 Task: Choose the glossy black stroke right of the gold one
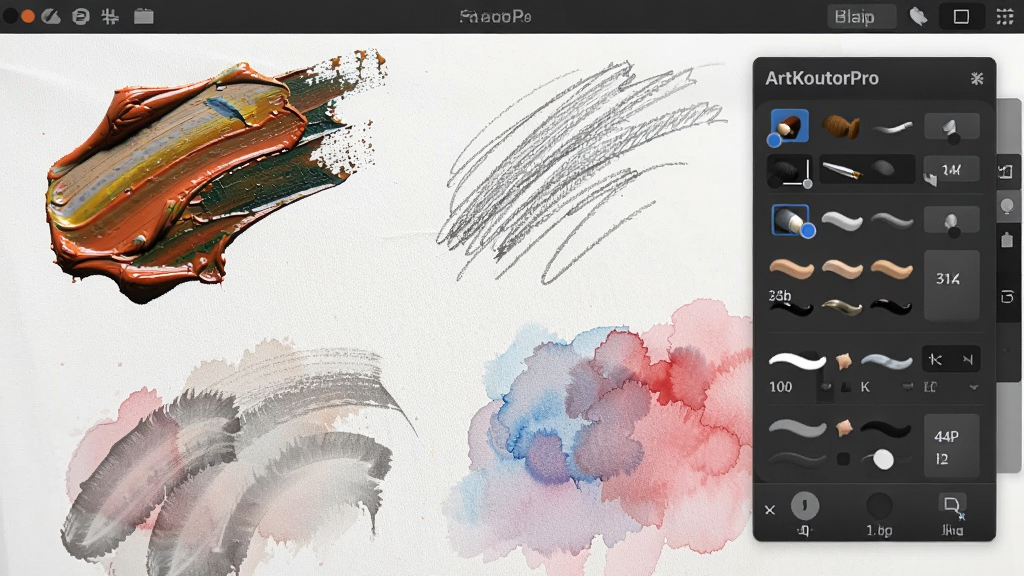point(891,306)
